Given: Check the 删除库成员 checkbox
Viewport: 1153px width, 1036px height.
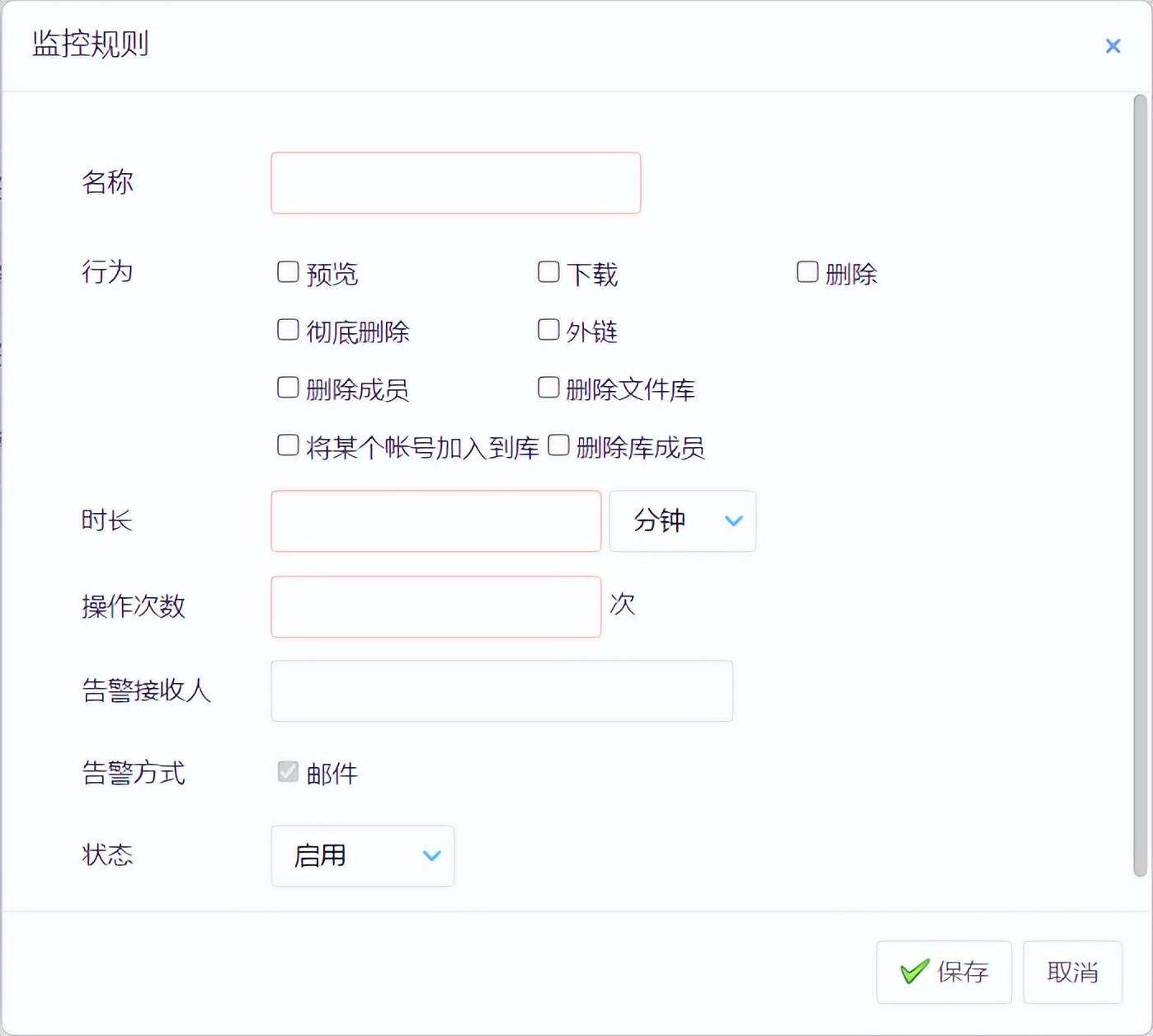Looking at the screenshot, I should [558, 445].
